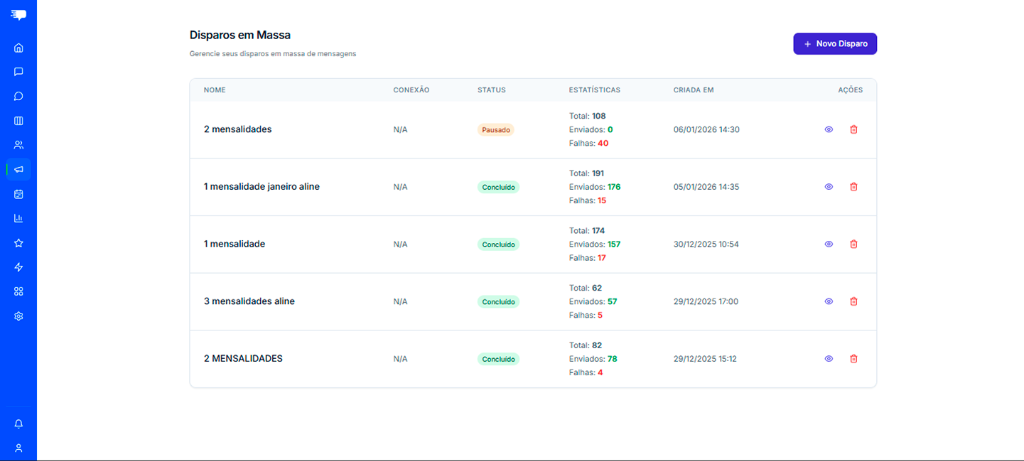Viewport: 1024px width, 461px height.
Task: Click the bar chart reports icon
Action: pos(18,218)
